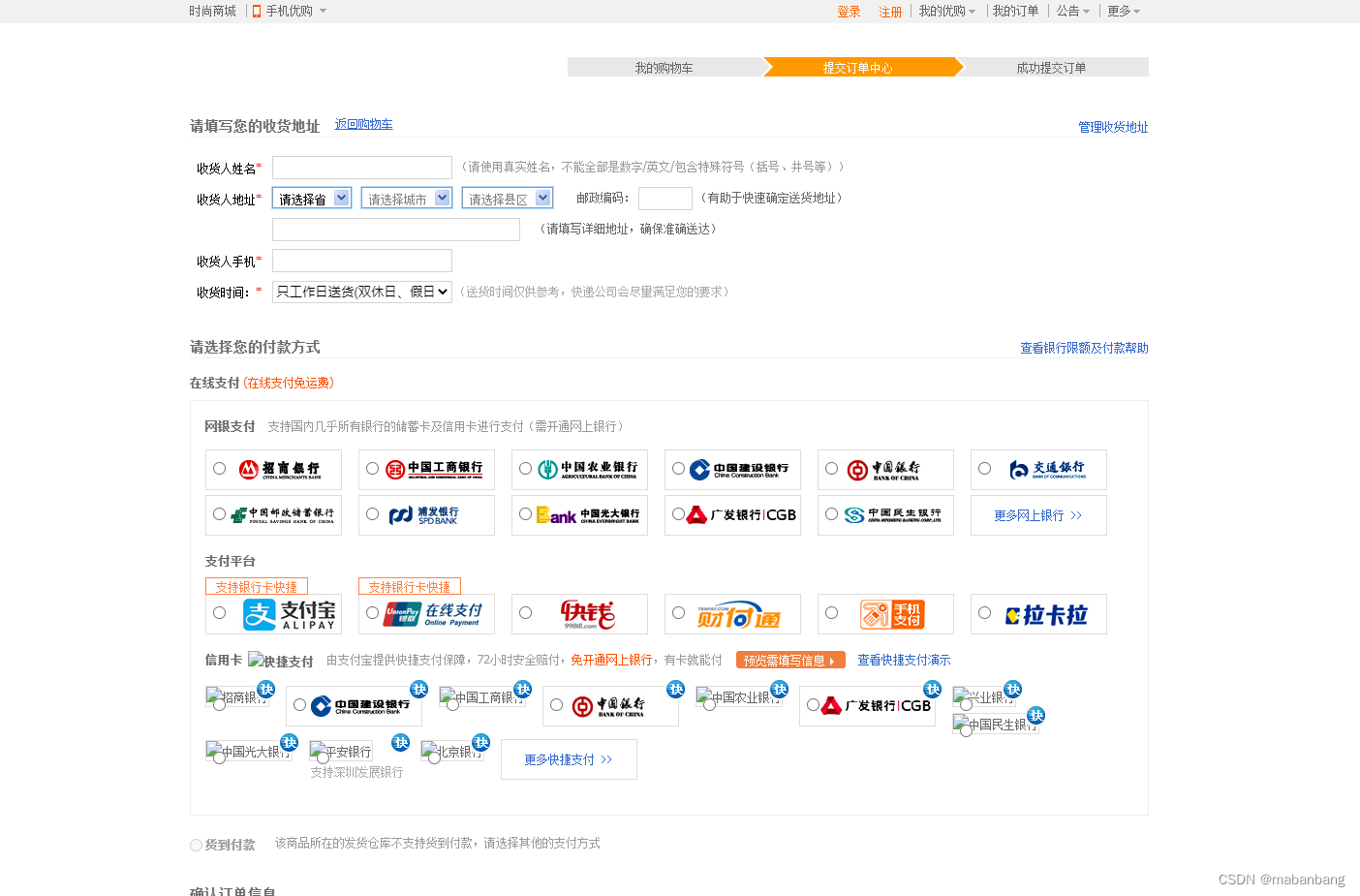
Task: Select China Merchants Bank radio button
Action: point(220,469)
